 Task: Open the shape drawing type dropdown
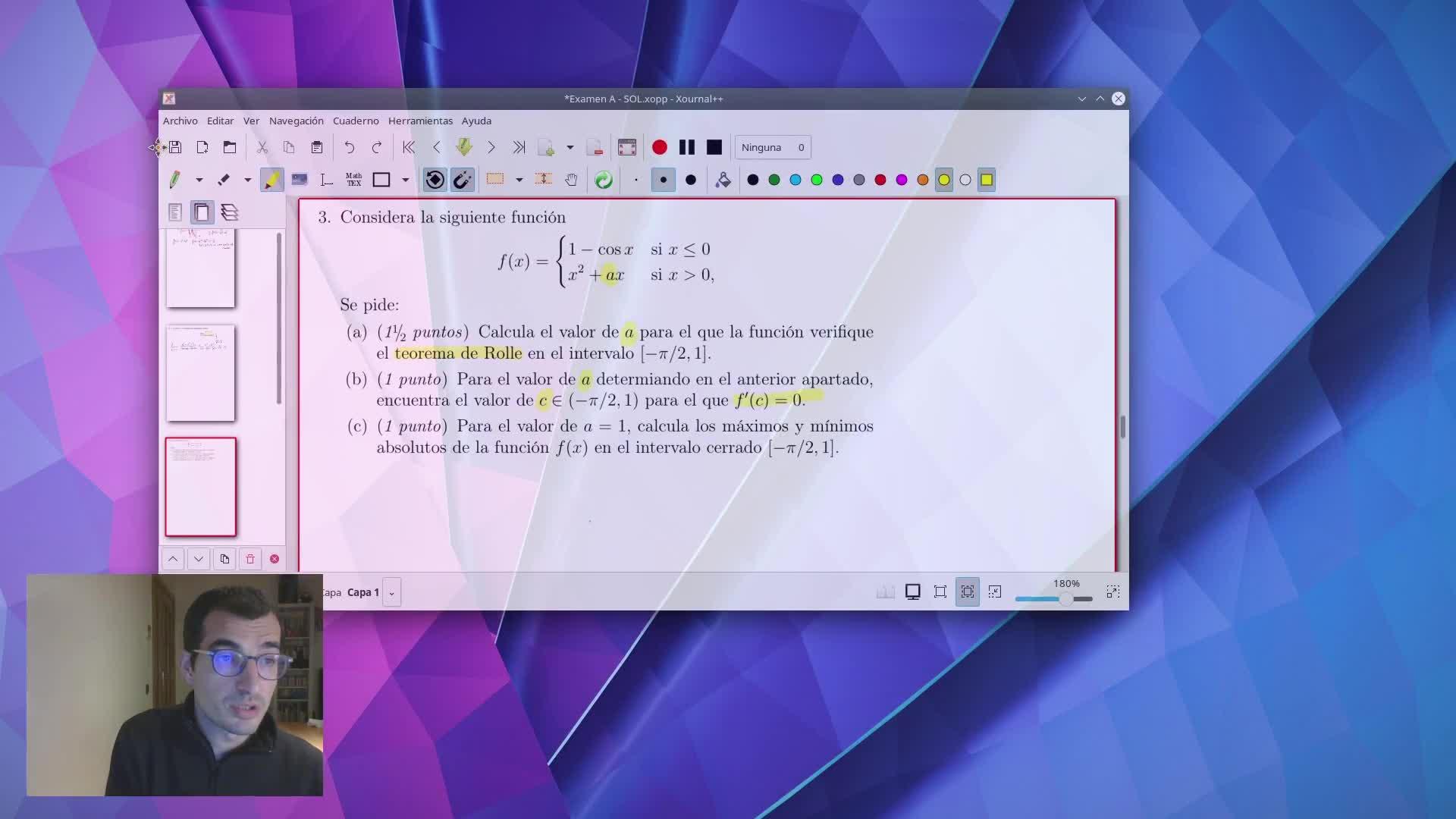coord(405,180)
